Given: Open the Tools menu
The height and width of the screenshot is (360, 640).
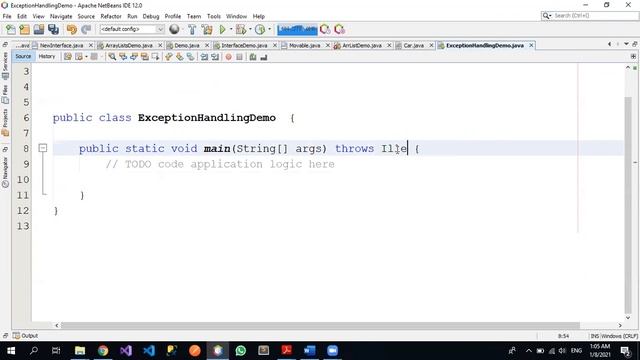Looking at the screenshot, I should 214,16.
